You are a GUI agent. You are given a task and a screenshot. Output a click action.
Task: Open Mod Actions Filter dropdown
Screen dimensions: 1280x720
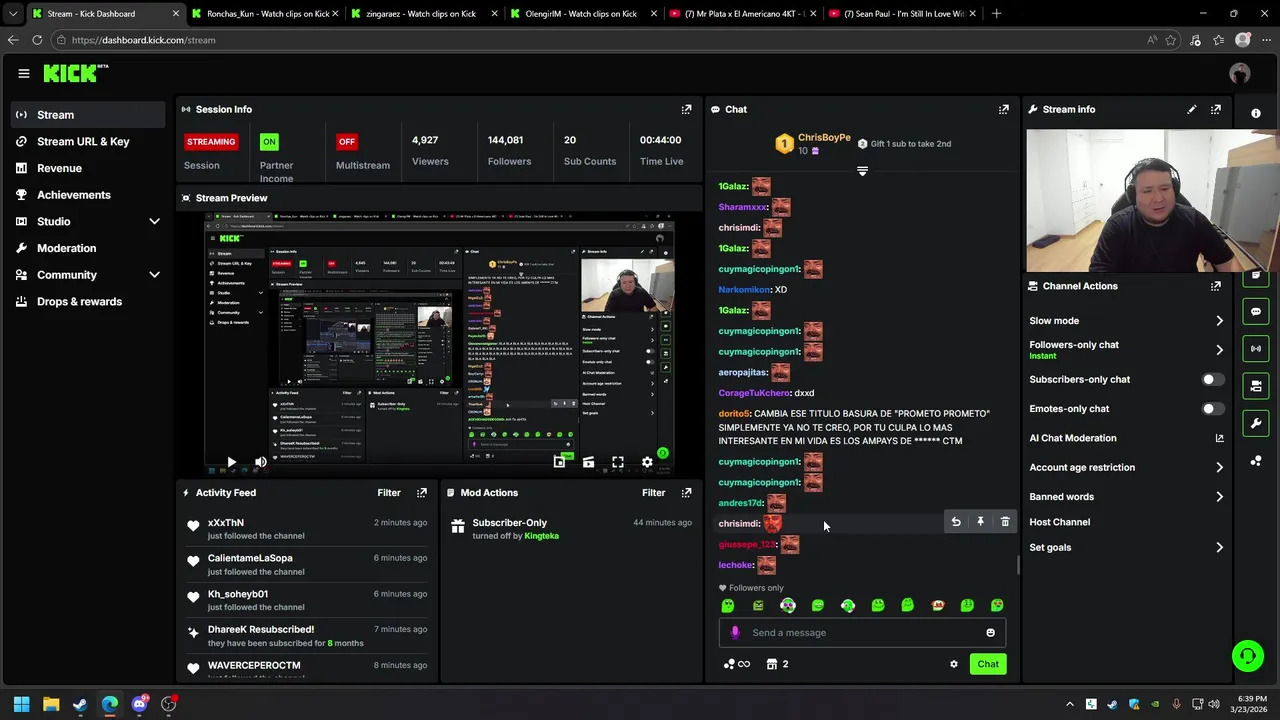click(653, 493)
